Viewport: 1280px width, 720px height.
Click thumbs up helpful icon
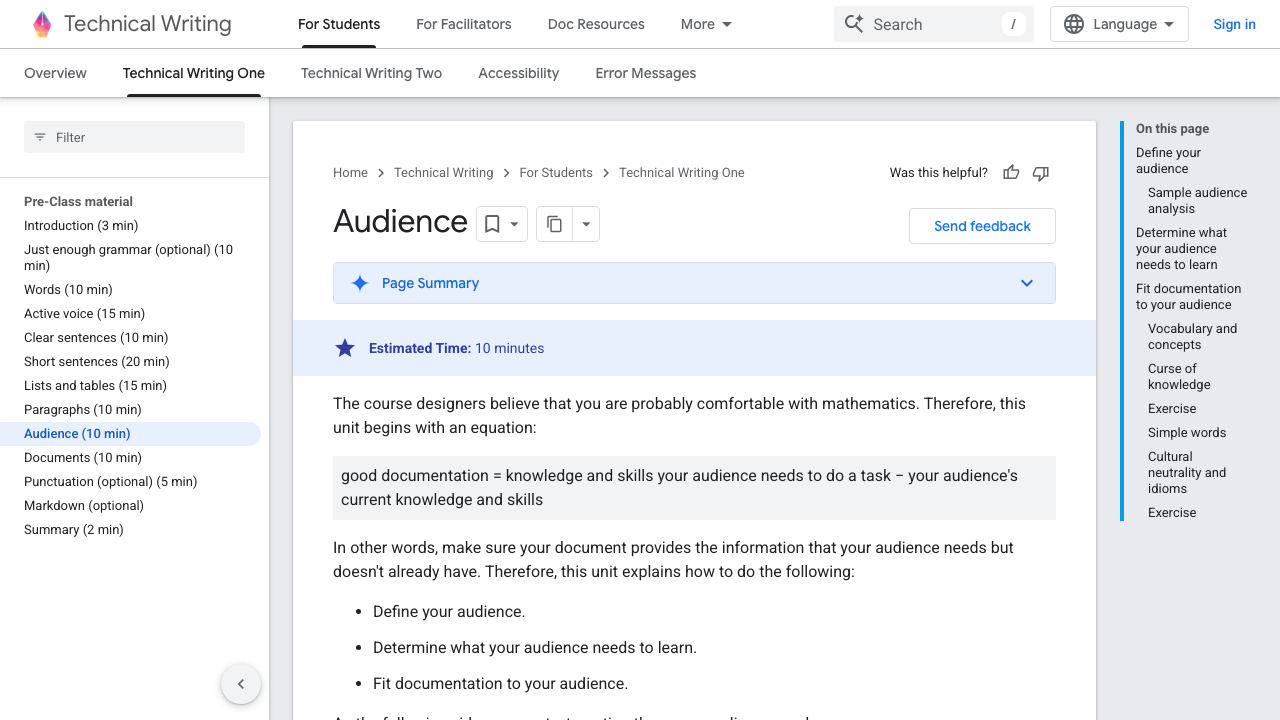pos(1011,173)
